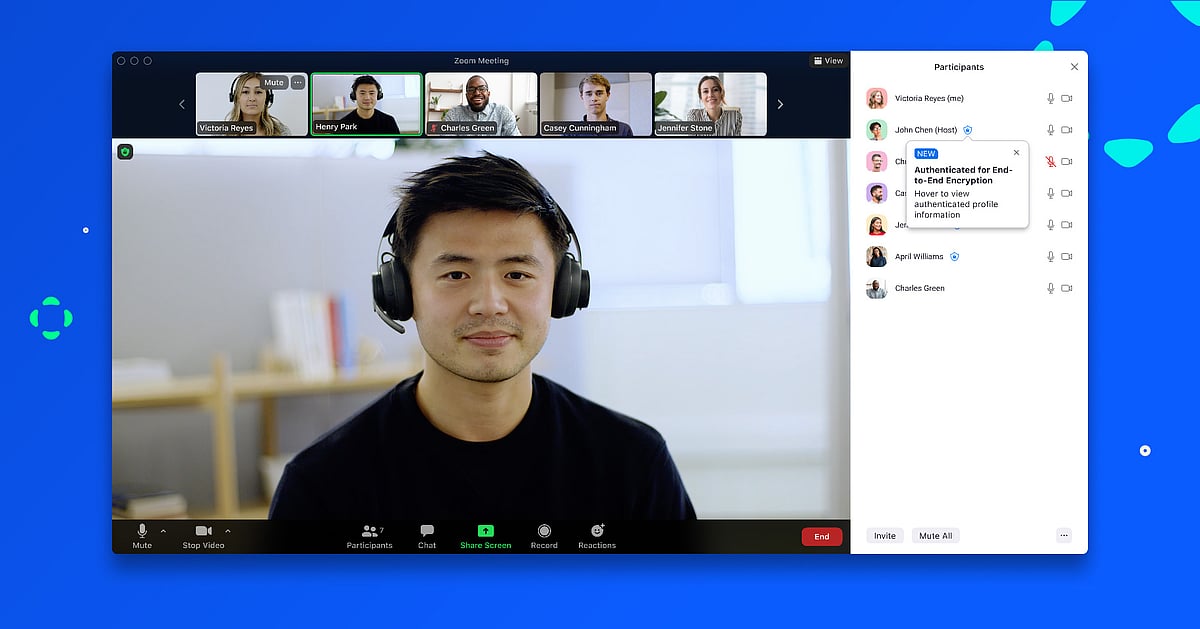This screenshot has width=1200, height=629.
Task: Click April Williams' verified shield icon
Action: pyautogui.click(x=953, y=257)
